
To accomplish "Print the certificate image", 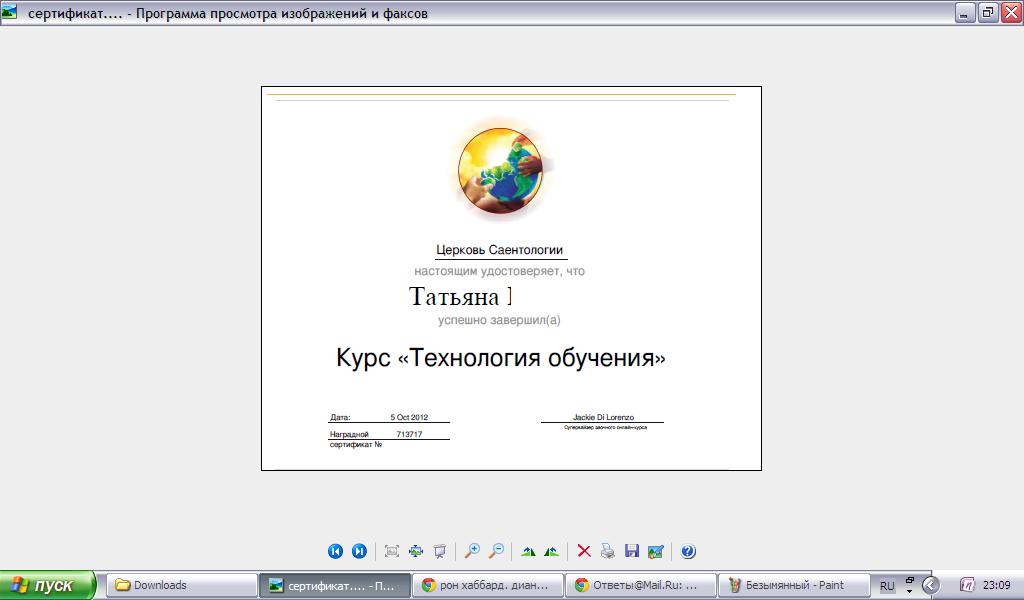I will click(x=608, y=551).
